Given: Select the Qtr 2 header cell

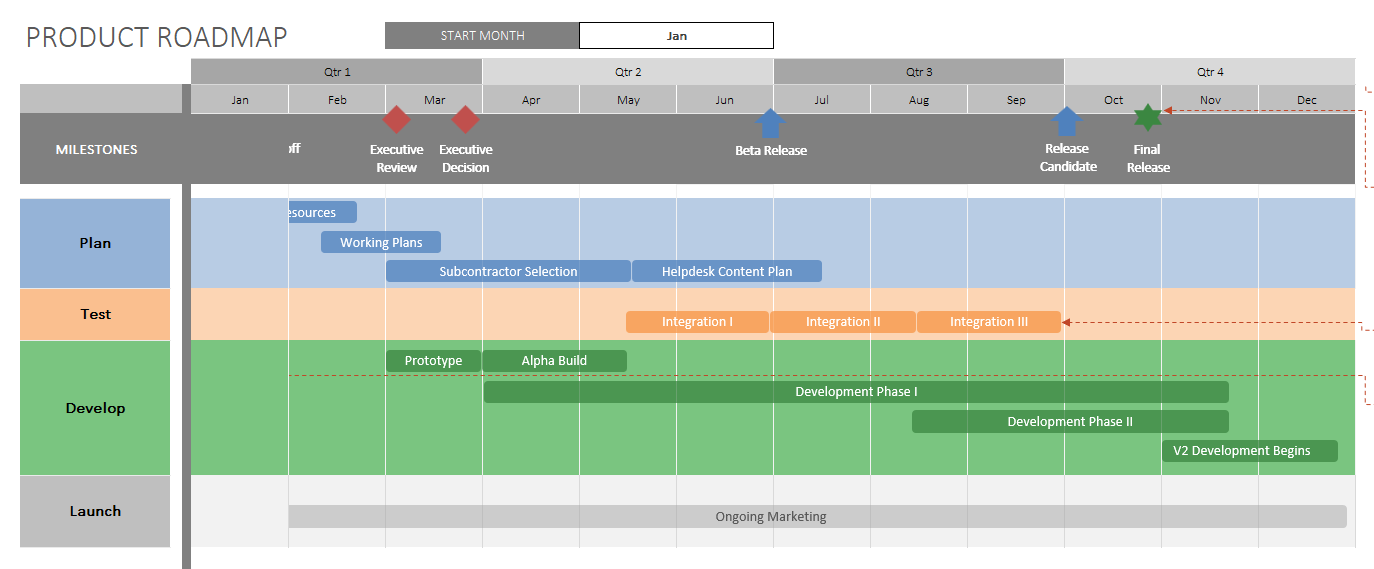Looking at the screenshot, I should (x=628, y=72).
